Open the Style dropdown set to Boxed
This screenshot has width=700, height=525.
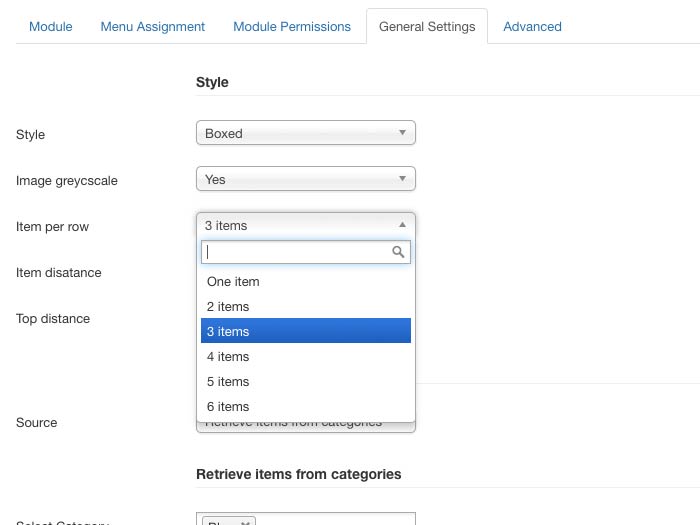point(305,133)
